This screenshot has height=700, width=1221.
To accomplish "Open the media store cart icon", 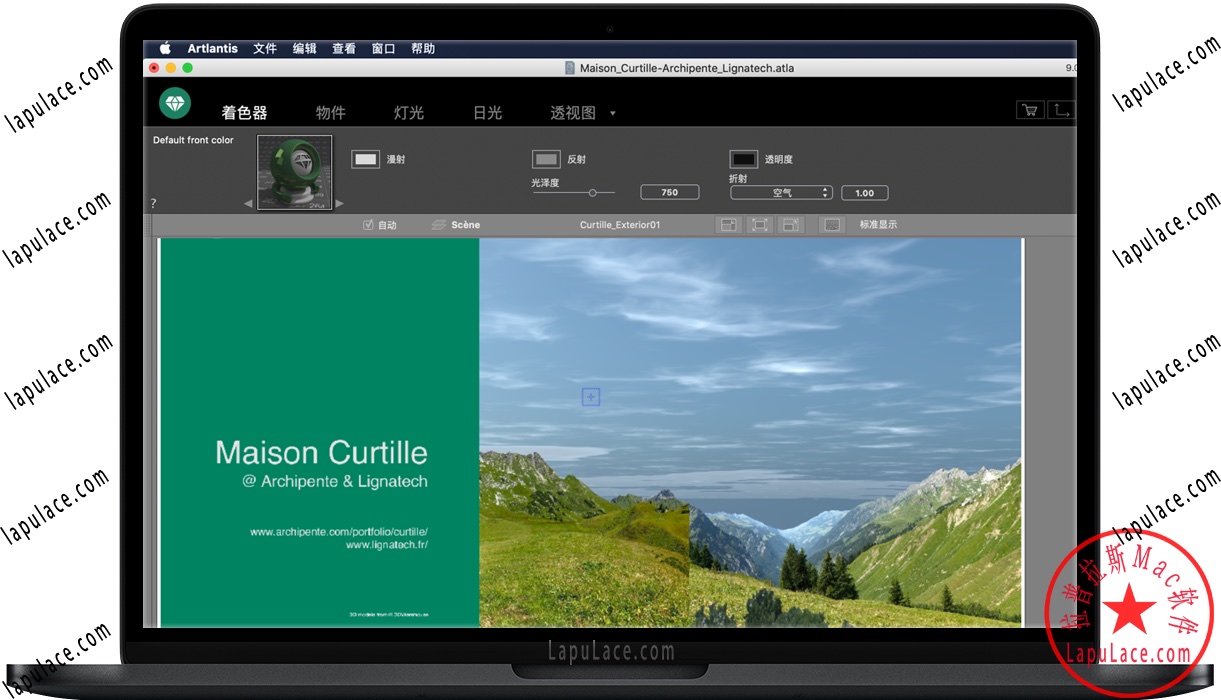I will click(1029, 109).
